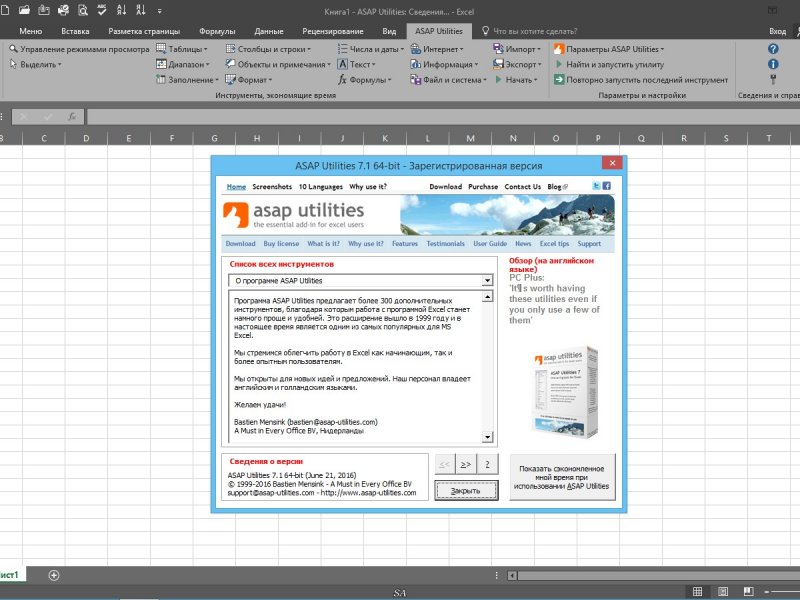The image size is (800, 600).
Task: Open the Текст menu in ribbon
Action: click(356, 64)
